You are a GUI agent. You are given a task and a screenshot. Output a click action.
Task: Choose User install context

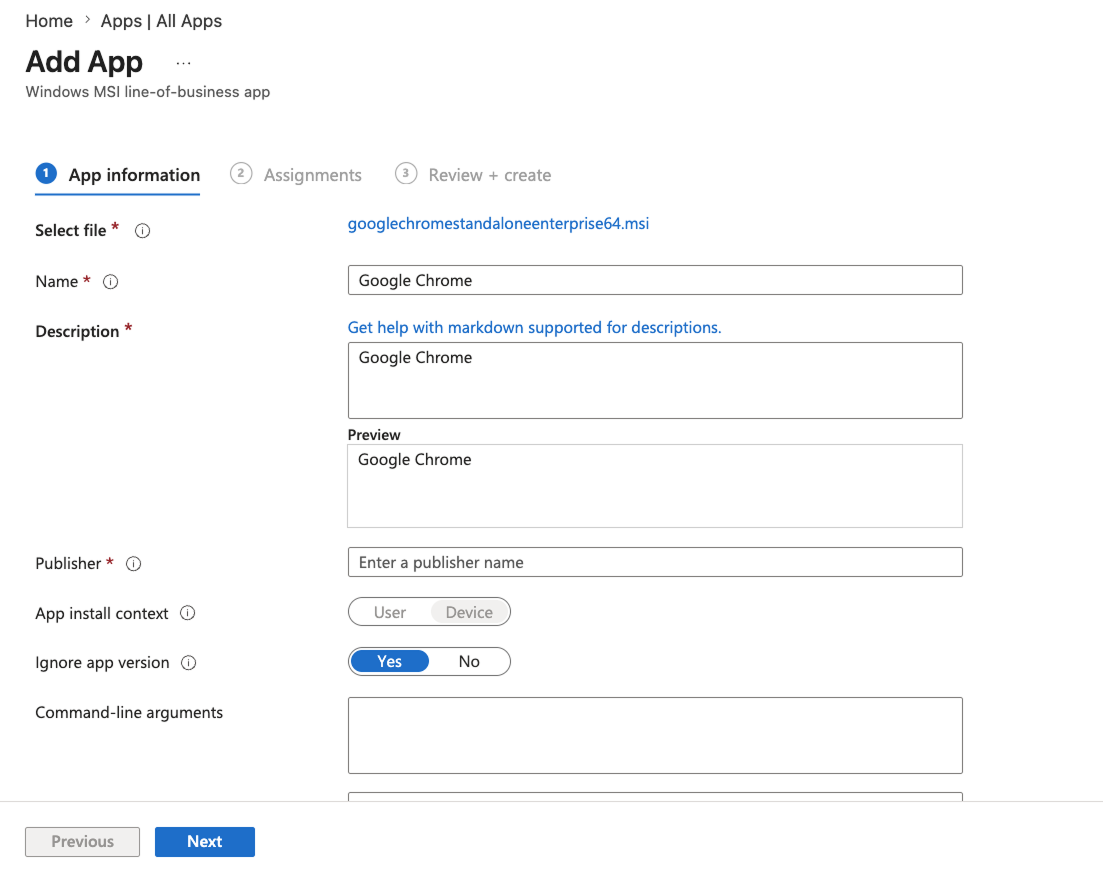point(390,612)
